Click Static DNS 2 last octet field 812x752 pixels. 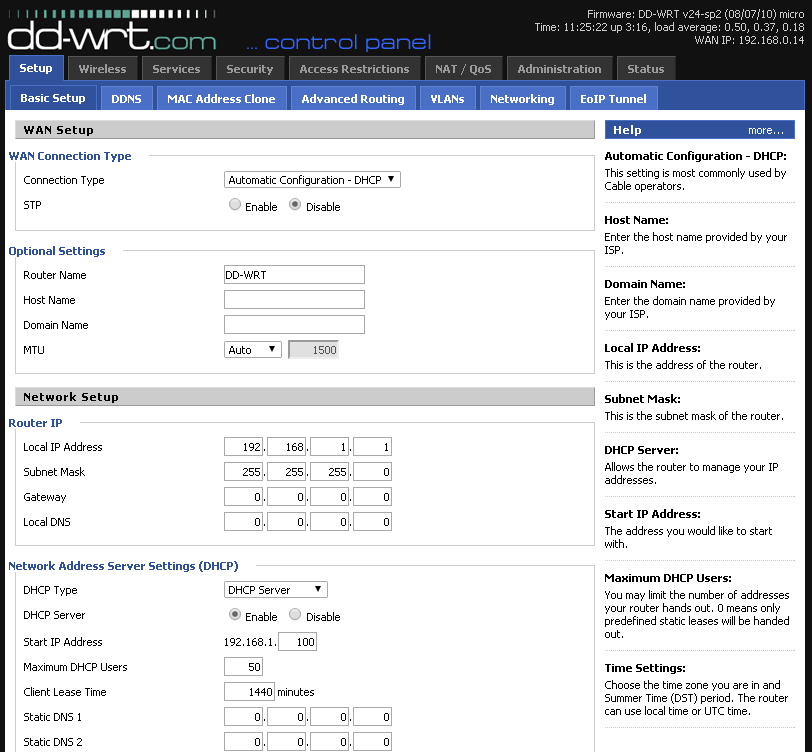372,742
